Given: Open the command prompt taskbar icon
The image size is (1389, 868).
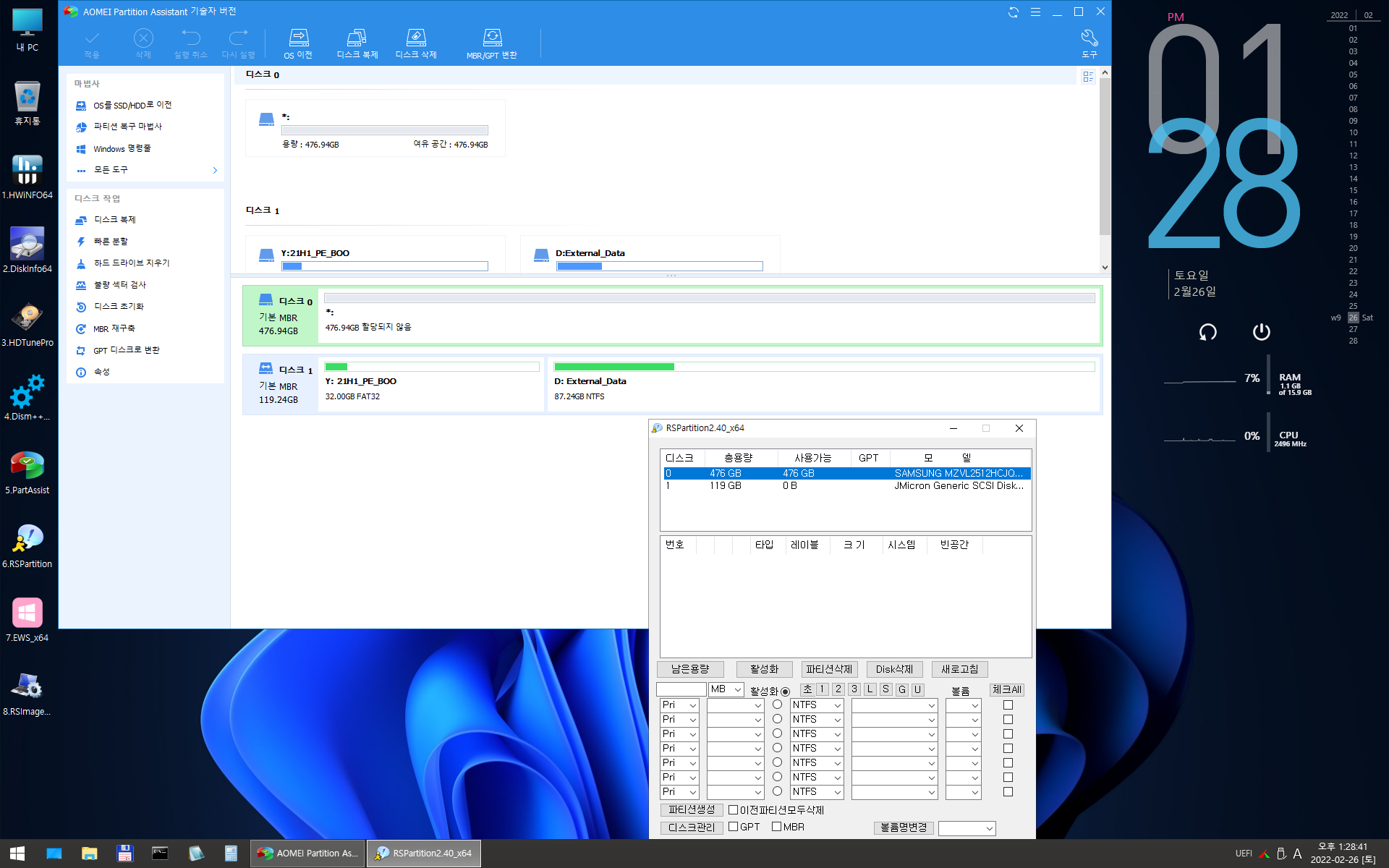Looking at the screenshot, I should [160, 854].
